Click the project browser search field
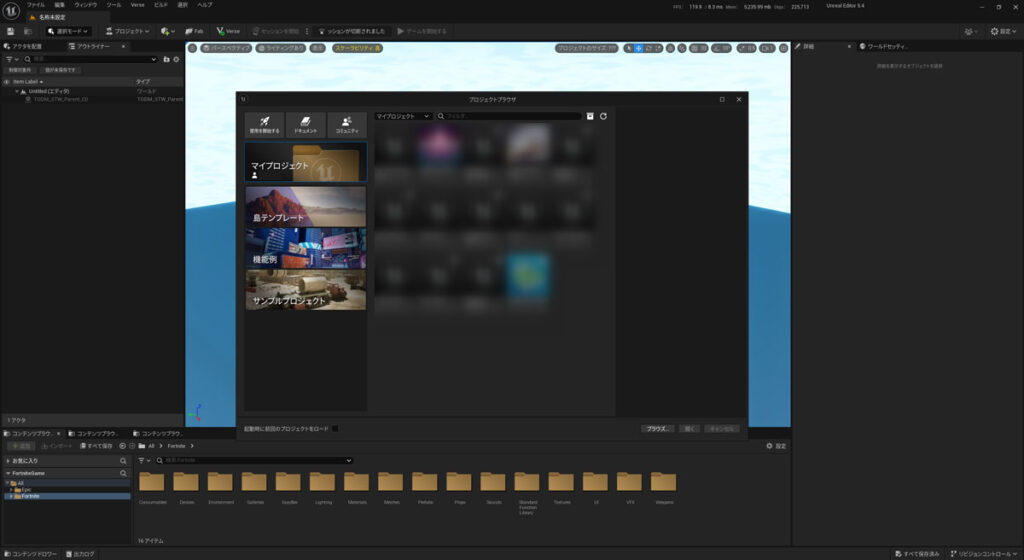The height and width of the screenshot is (560, 1024). pos(508,116)
